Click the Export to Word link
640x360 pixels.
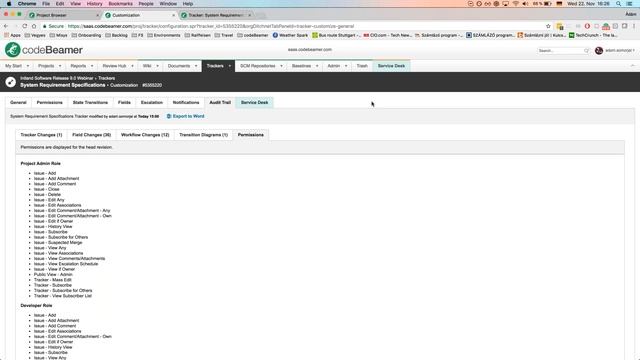(x=188, y=116)
